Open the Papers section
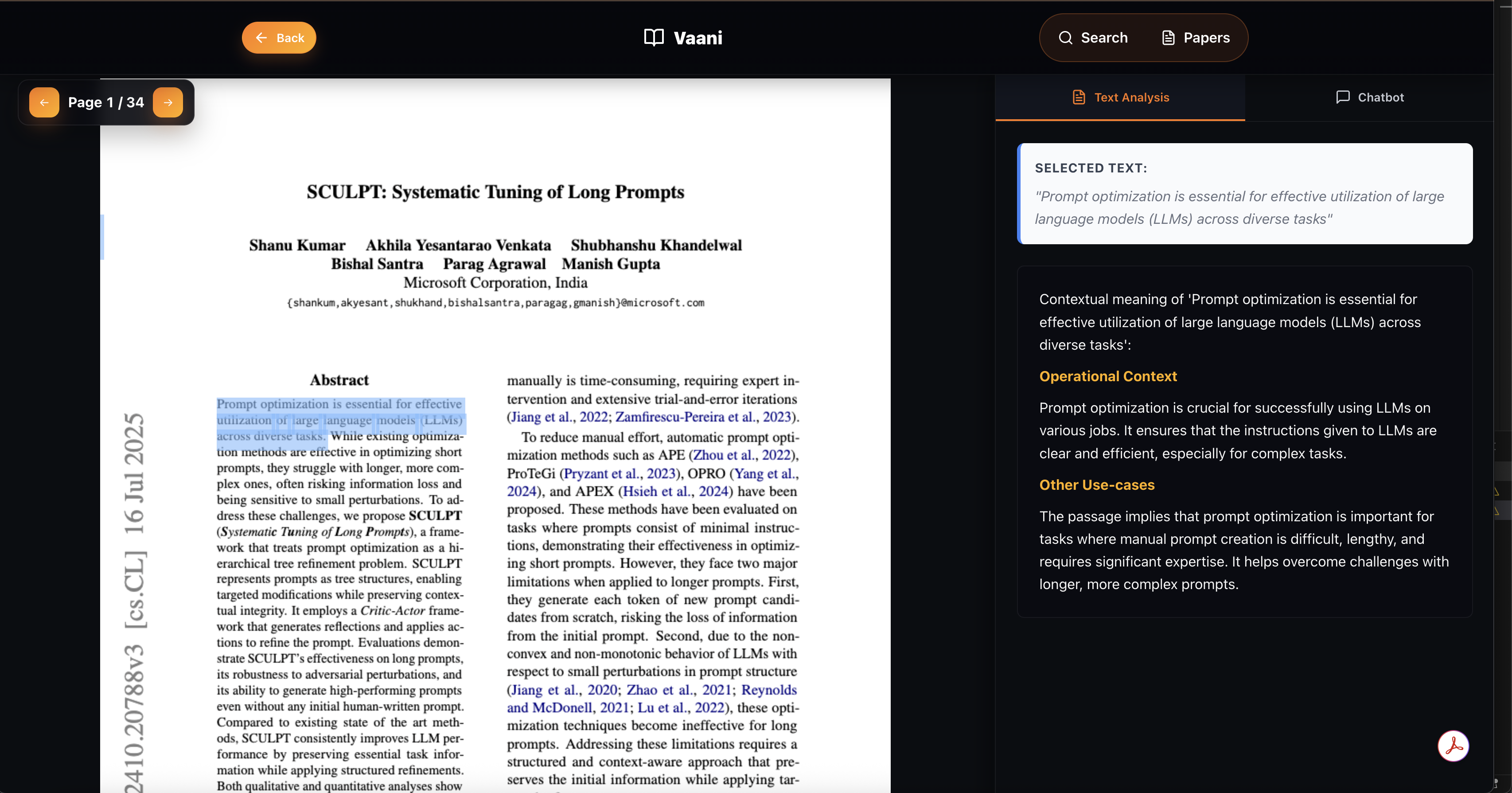This screenshot has width=1512, height=793. (x=1195, y=38)
